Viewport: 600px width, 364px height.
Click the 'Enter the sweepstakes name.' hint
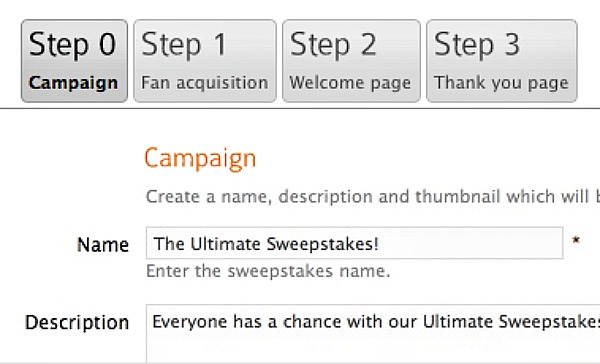[x=268, y=271]
